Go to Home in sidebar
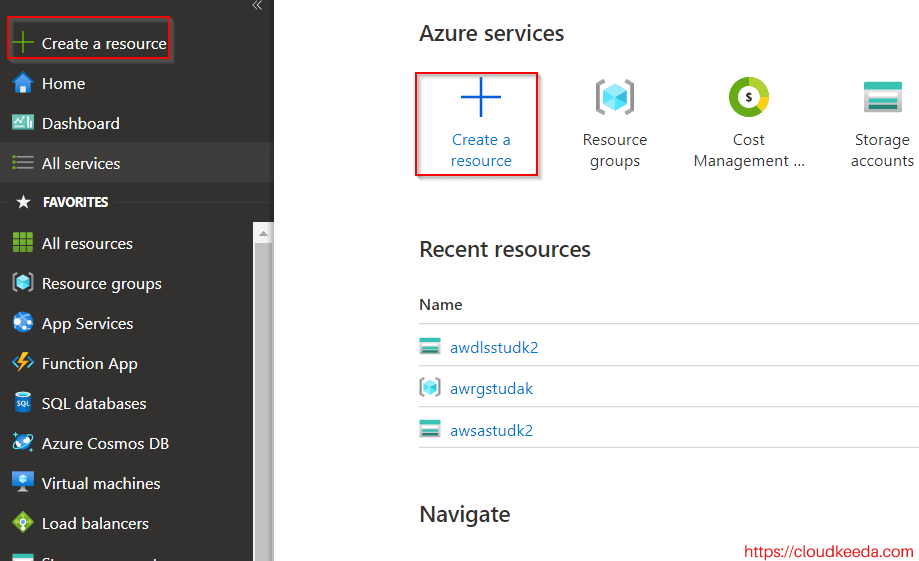The height and width of the screenshot is (561, 919). (63, 84)
